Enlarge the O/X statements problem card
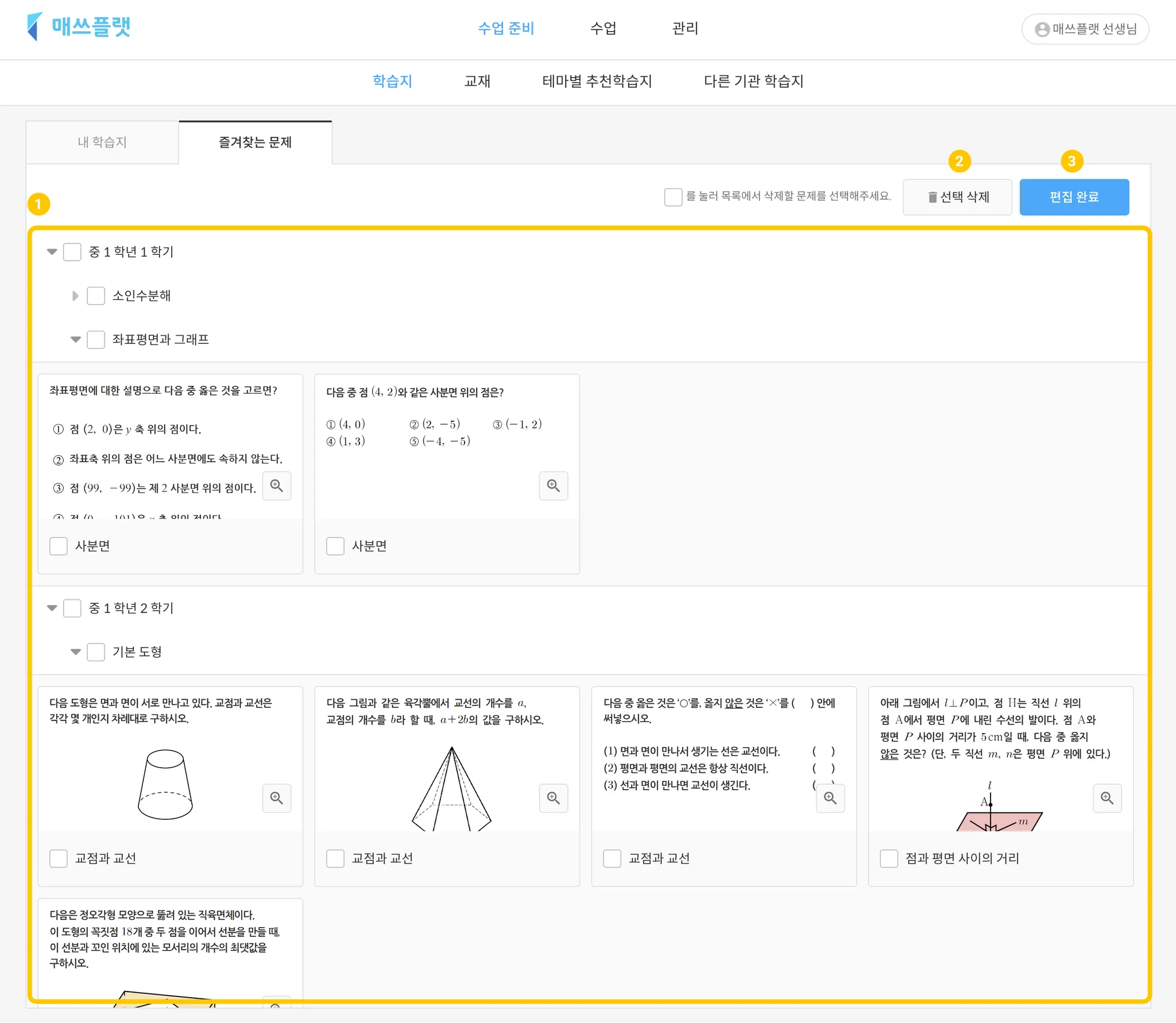This screenshot has width=1176, height=1023. pyautogui.click(x=830, y=798)
